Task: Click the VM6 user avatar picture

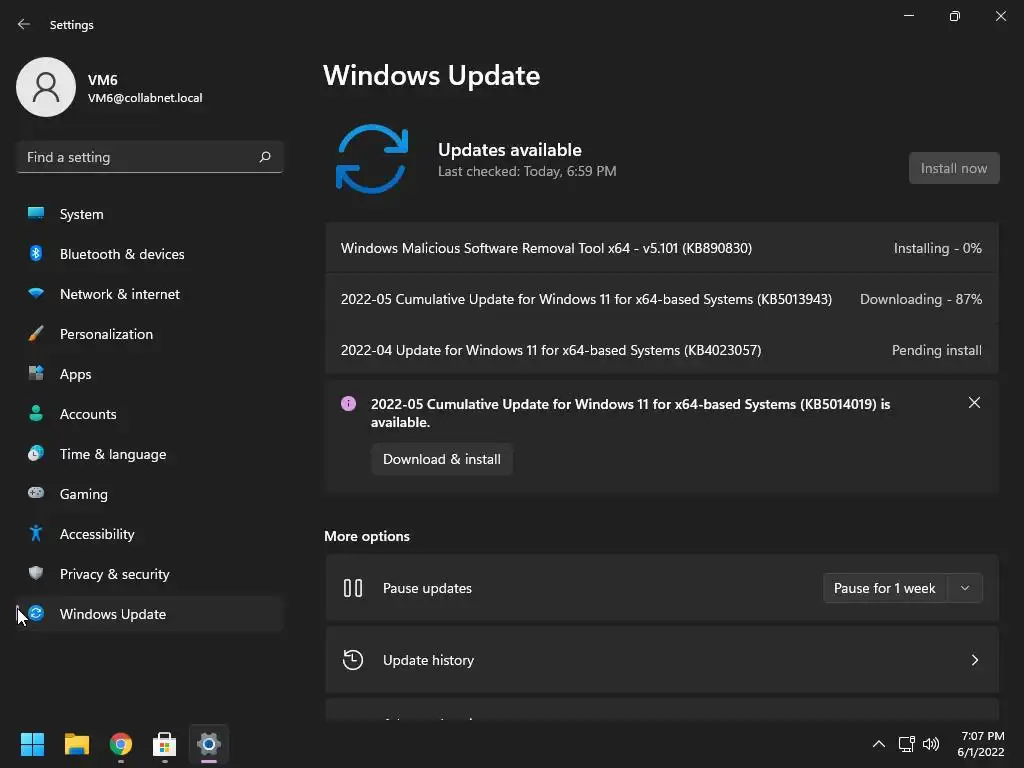Action: pyautogui.click(x=46, y=87)
